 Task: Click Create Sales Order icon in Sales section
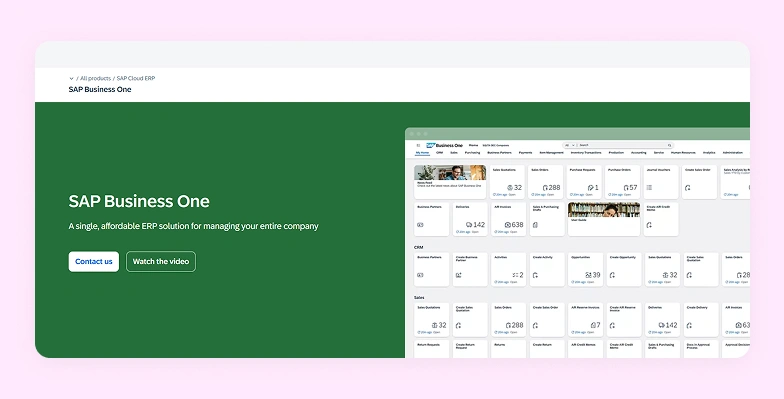pos(535,326)
